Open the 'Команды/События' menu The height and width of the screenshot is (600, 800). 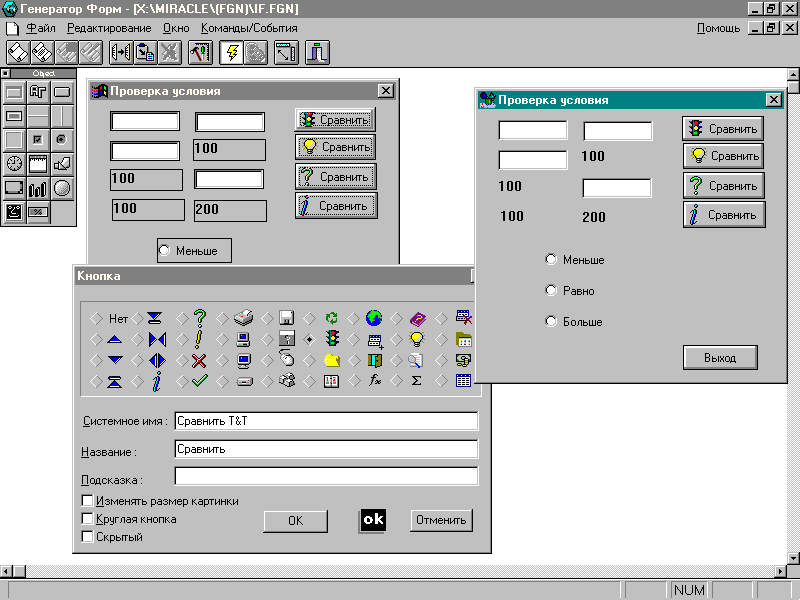tap(248, 28)
